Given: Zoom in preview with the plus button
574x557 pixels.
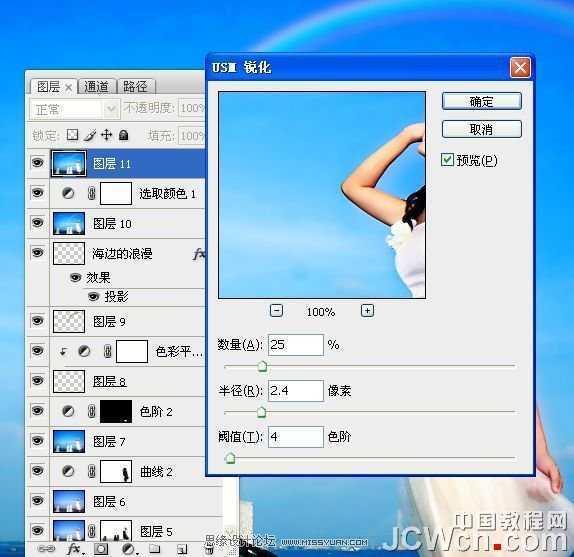Looking at the screenshot, I should pos(367,311).
